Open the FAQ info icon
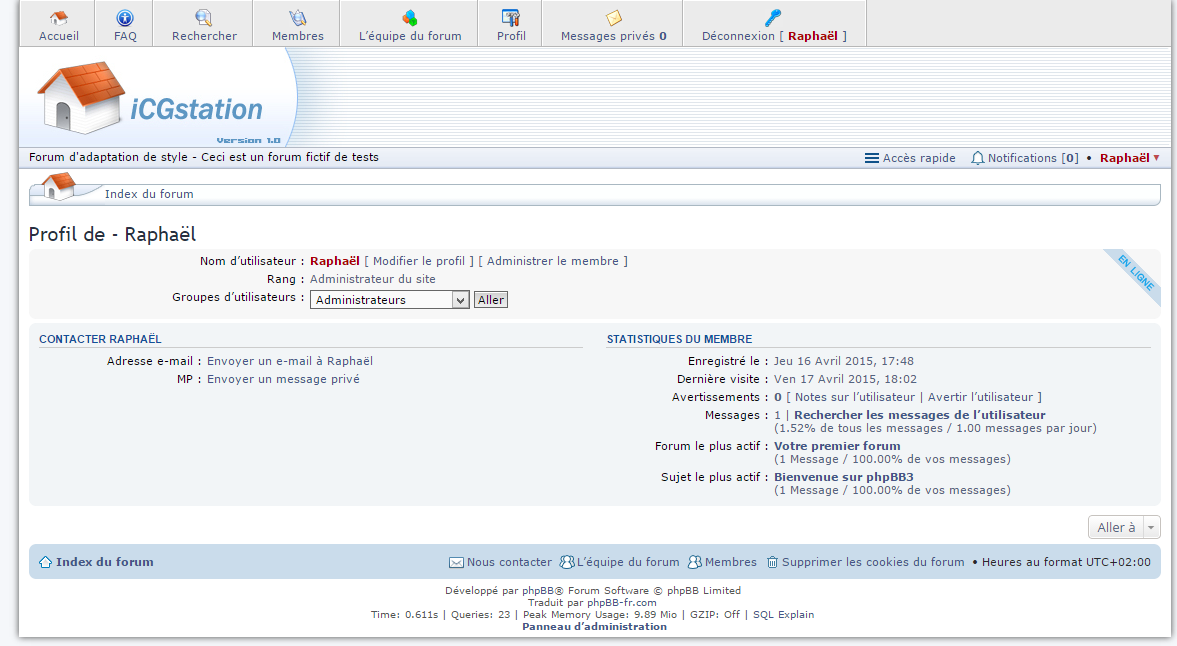Viewport: 1177px width, 646px height. click(x=125, y=18)
